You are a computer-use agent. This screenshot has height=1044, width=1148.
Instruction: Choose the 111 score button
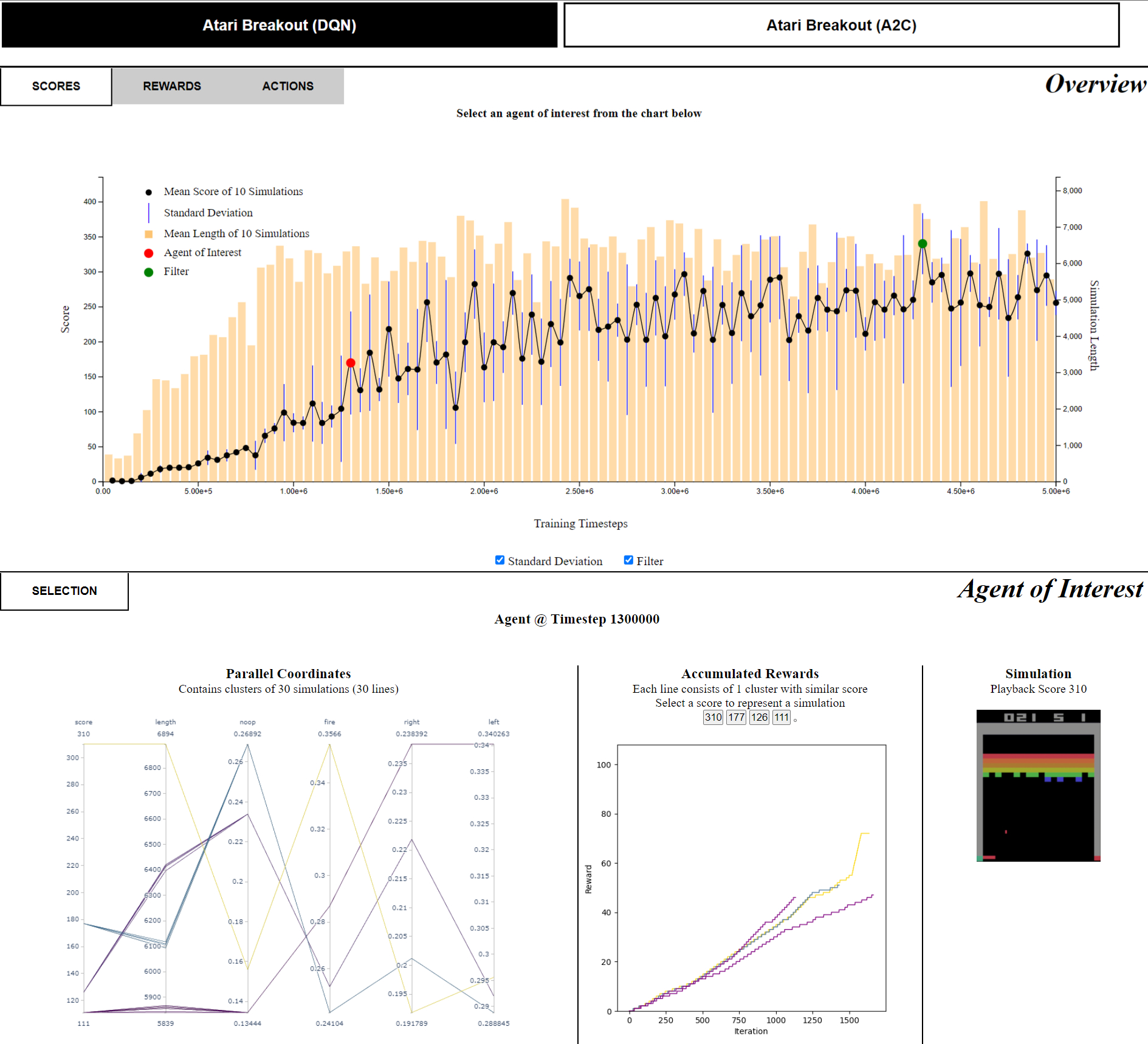coord(782,717)
